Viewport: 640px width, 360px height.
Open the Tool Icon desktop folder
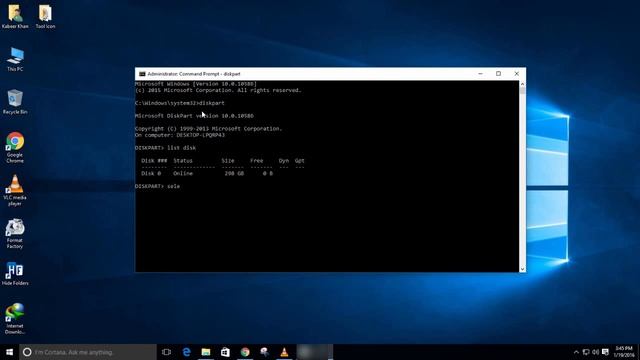click(45, 16)
